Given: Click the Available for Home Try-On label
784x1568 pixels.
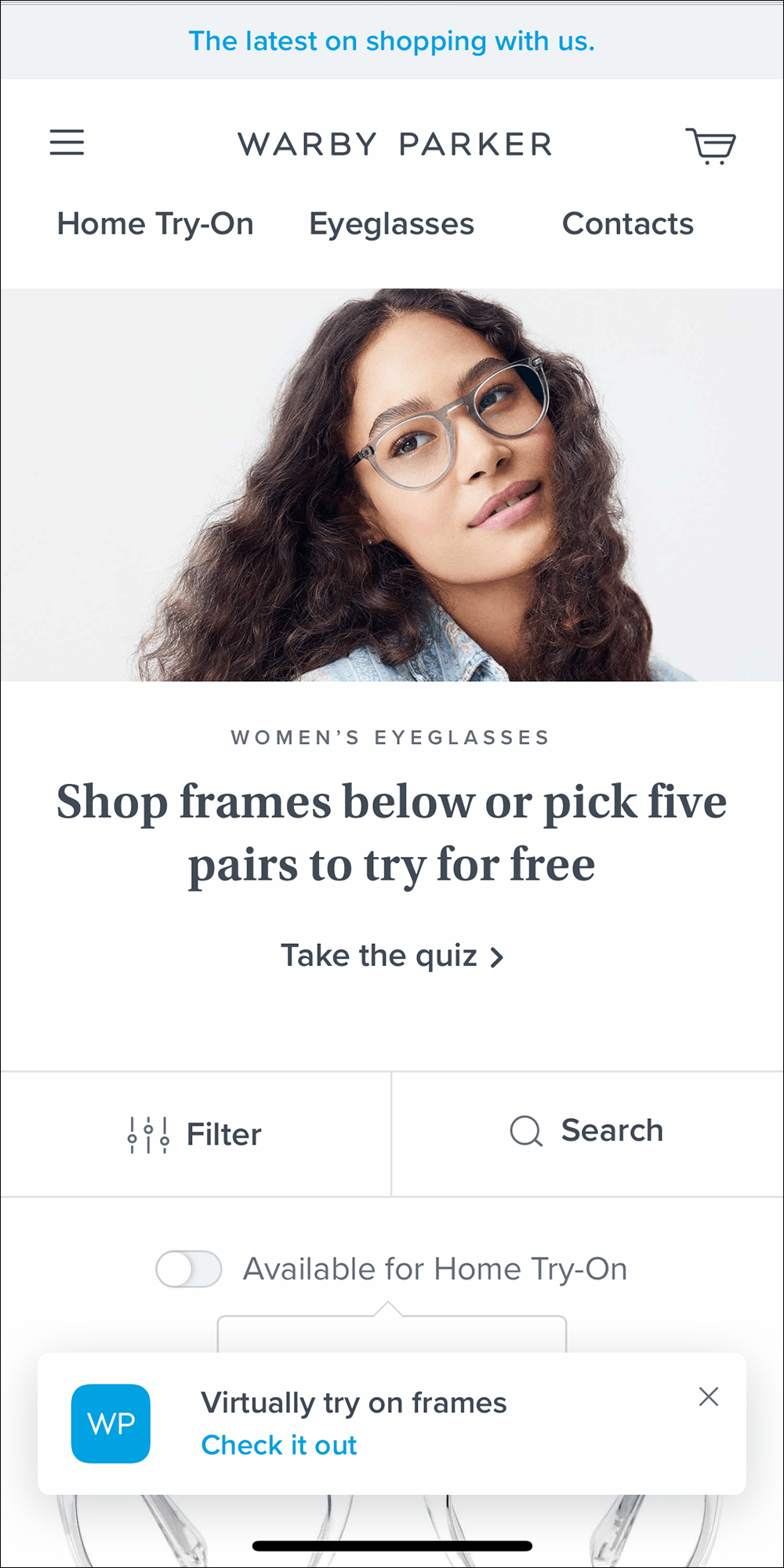Looking at the screenshot, I should [x=435, y=1269].
